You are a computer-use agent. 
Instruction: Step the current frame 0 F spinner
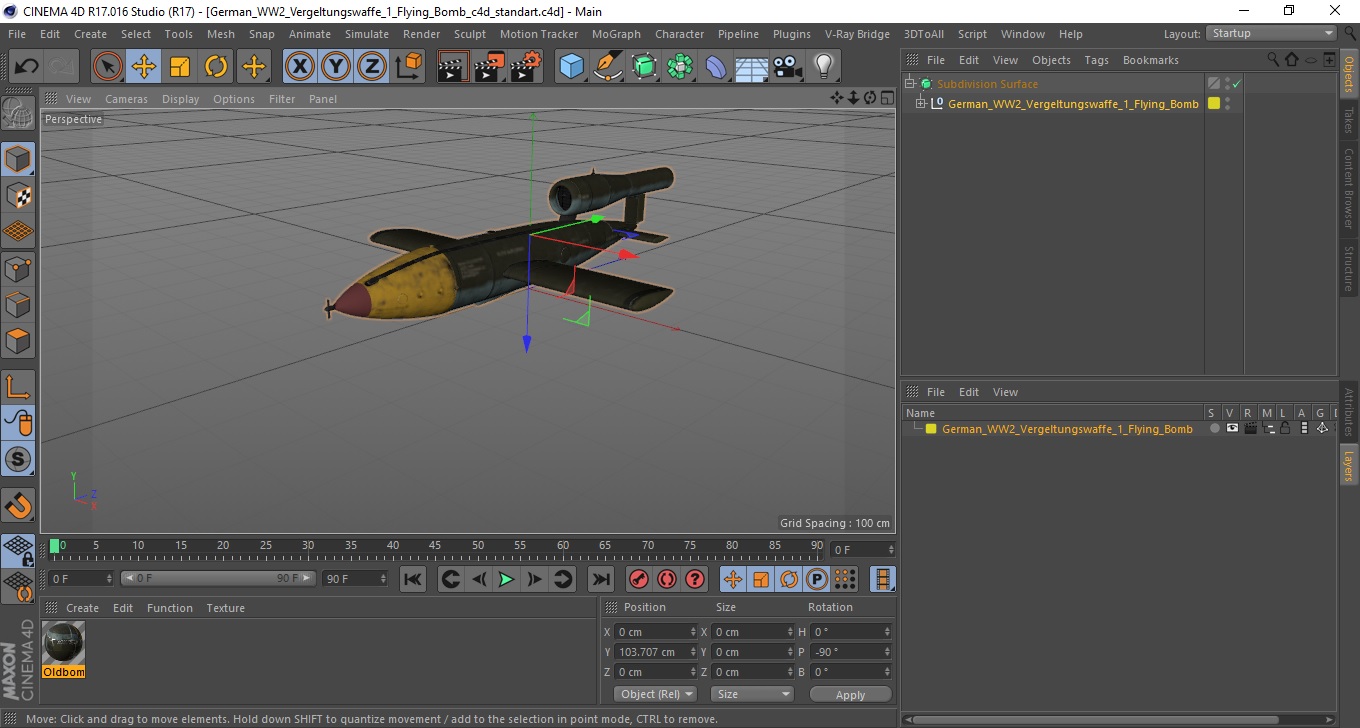point(109,579)
